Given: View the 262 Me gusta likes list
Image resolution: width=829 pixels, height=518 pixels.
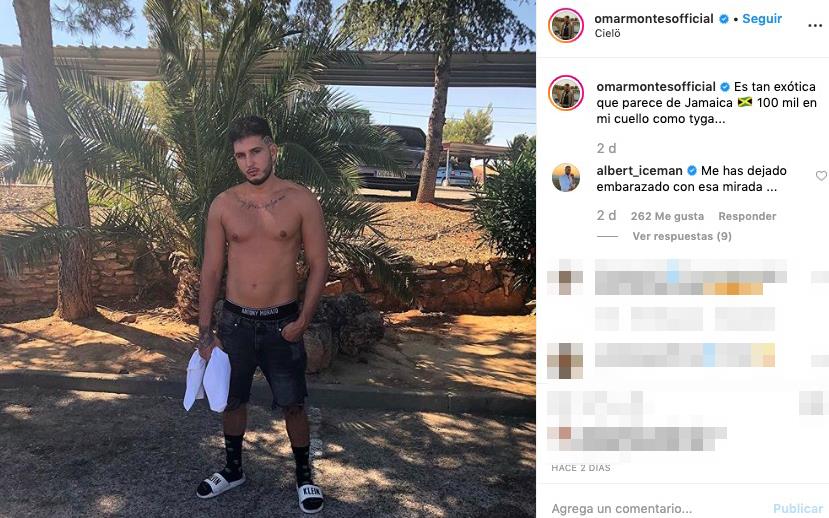Looking at the screenshot, I should point(667,216).
